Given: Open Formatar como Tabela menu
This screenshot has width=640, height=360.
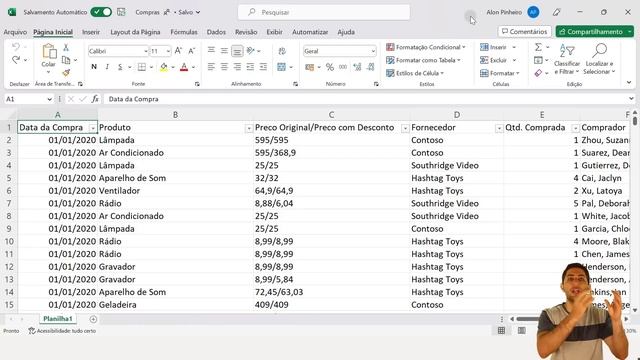Looking at the screenshot, I should [424, 60].
